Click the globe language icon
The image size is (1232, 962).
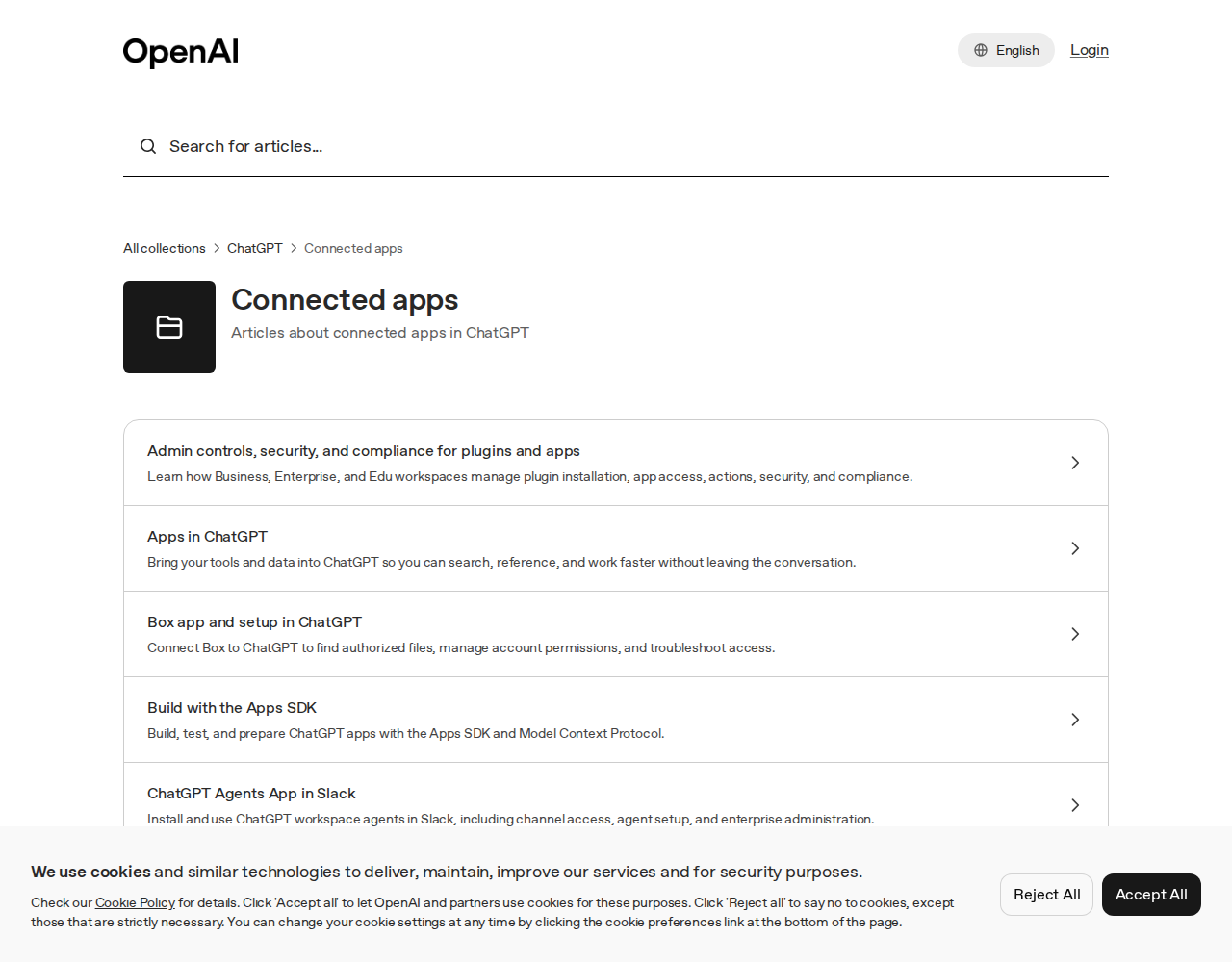[x=981, y=50]
